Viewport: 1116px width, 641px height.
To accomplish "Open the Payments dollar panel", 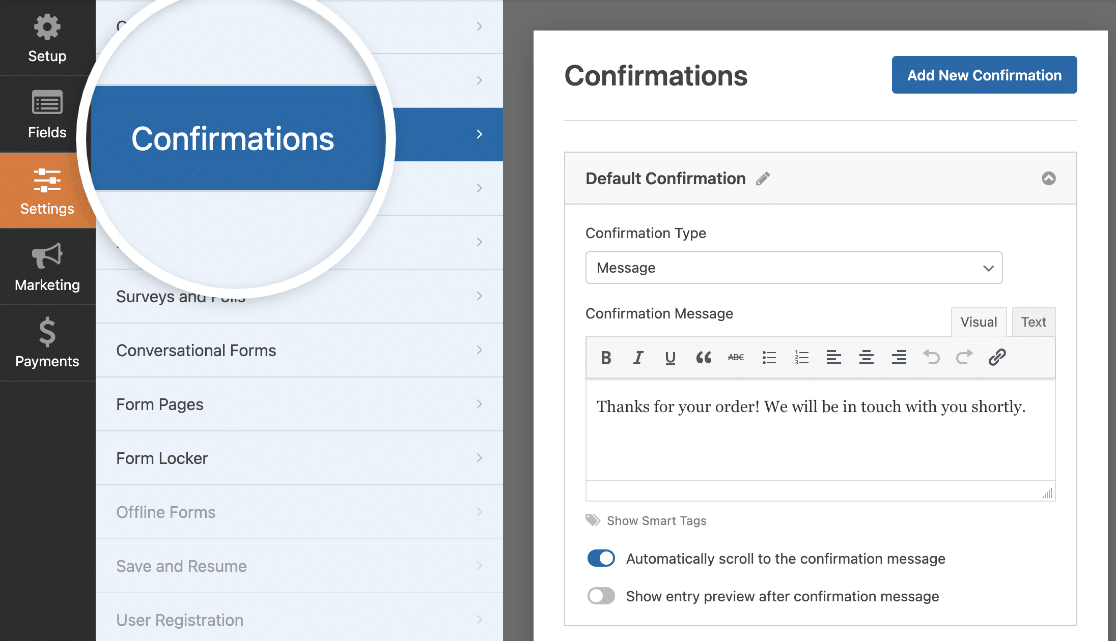I will click(47, 343).
